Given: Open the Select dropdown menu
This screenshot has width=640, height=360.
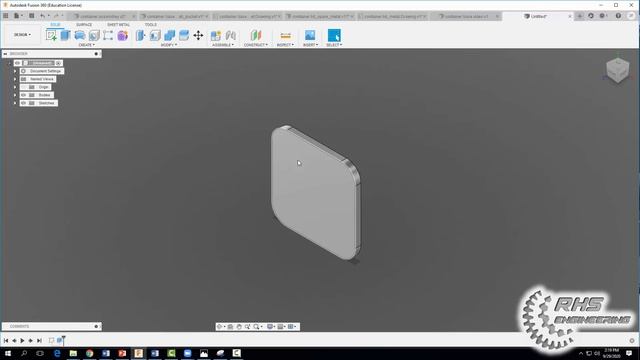Looking at the screenshot, I should click(334, 45).
